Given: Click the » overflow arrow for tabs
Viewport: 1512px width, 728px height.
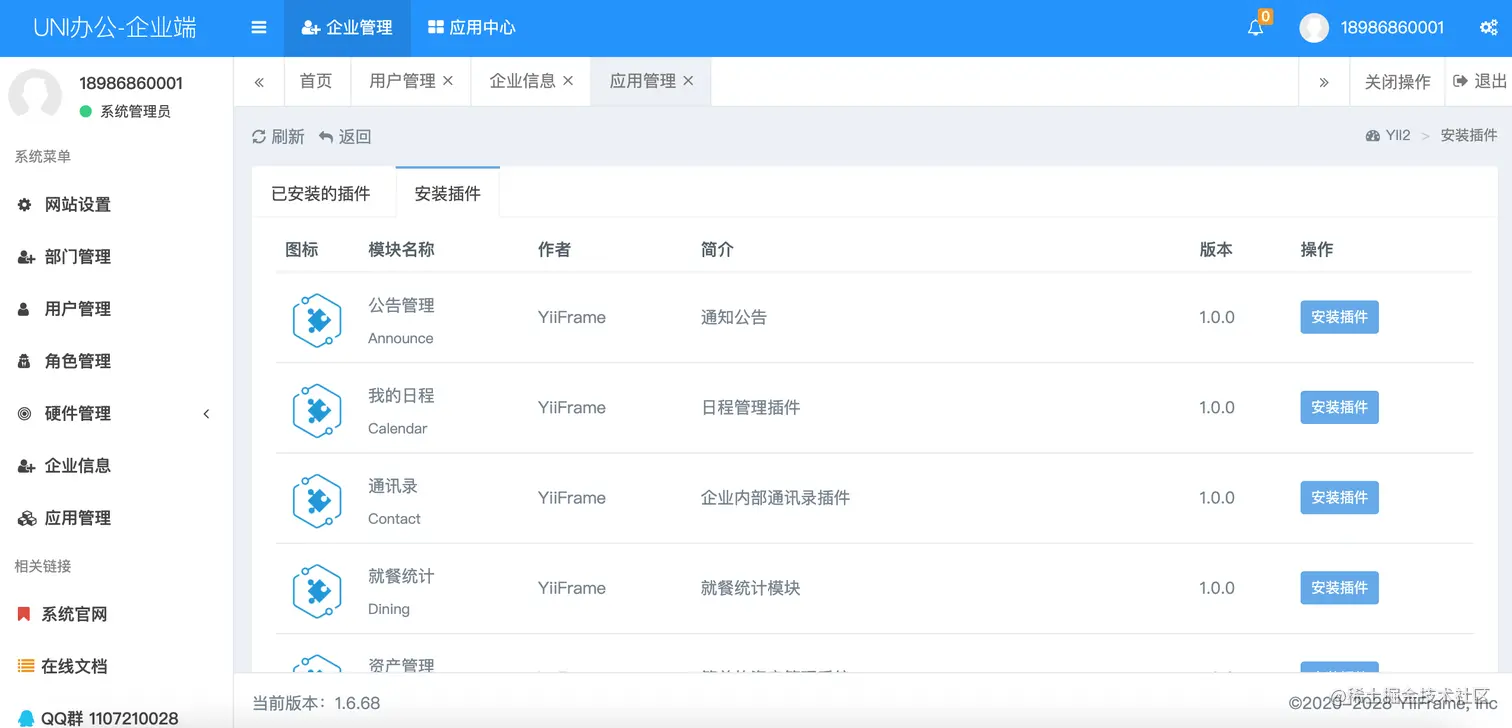Looking at the screenshot, I should click(x=1324, y=81).
